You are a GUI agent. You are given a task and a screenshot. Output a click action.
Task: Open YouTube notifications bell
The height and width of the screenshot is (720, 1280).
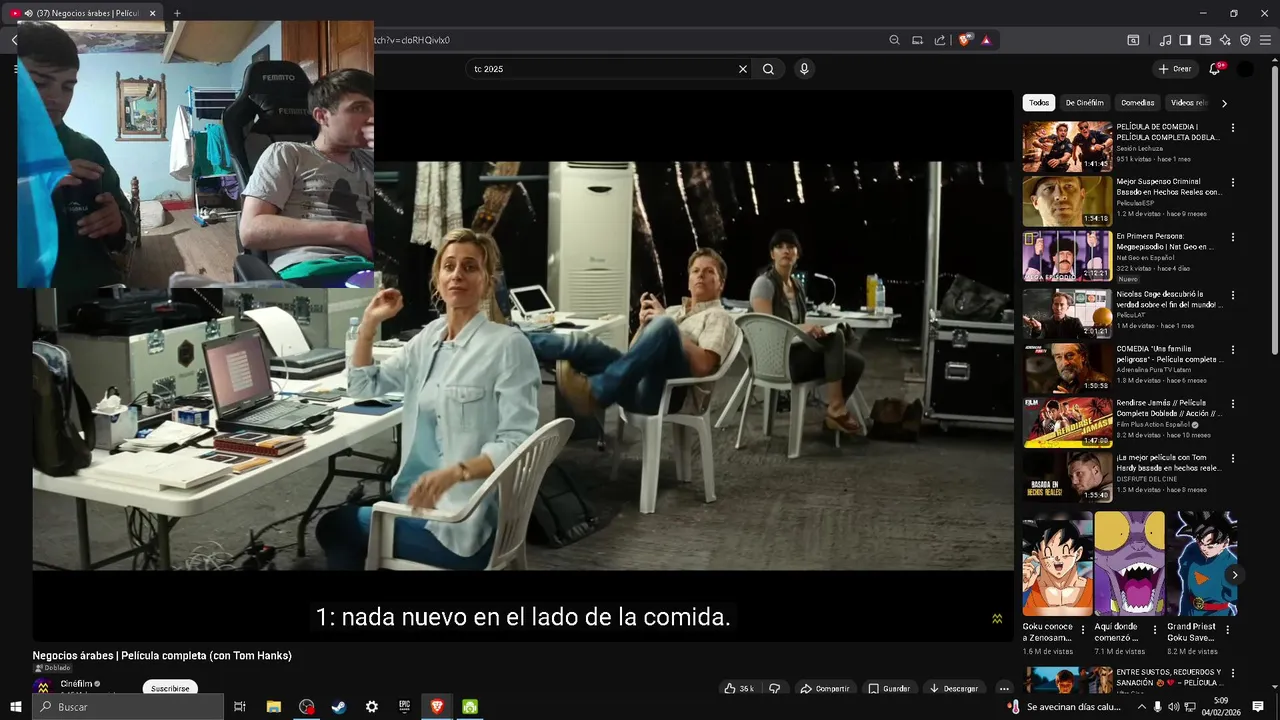tap(1215, 69)
